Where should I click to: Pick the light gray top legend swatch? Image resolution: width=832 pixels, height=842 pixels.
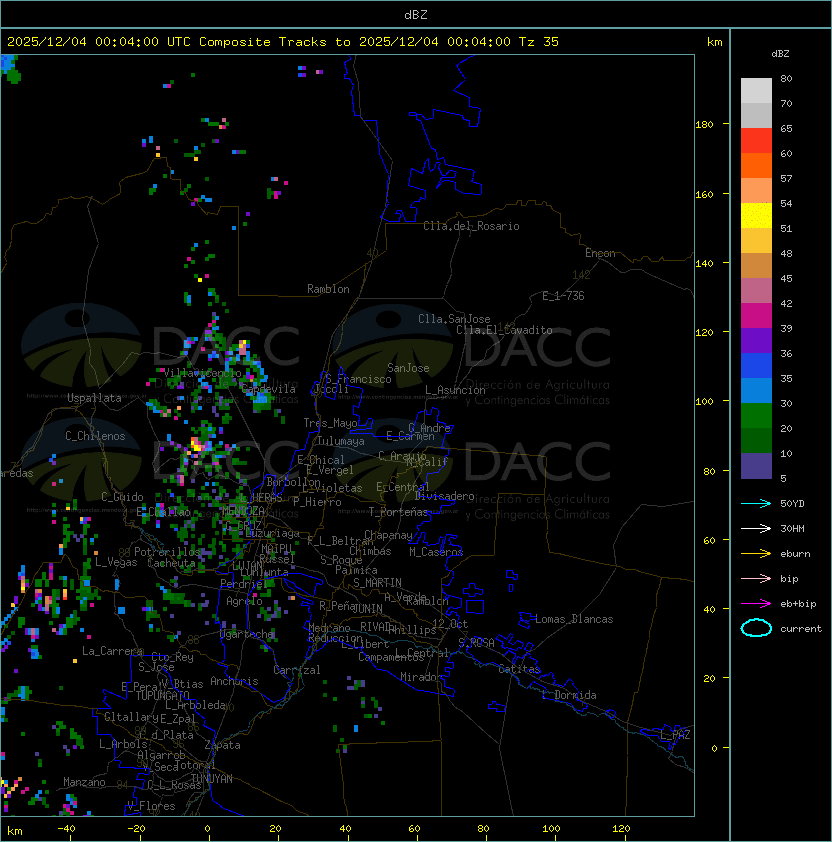[x=756, y=91]
